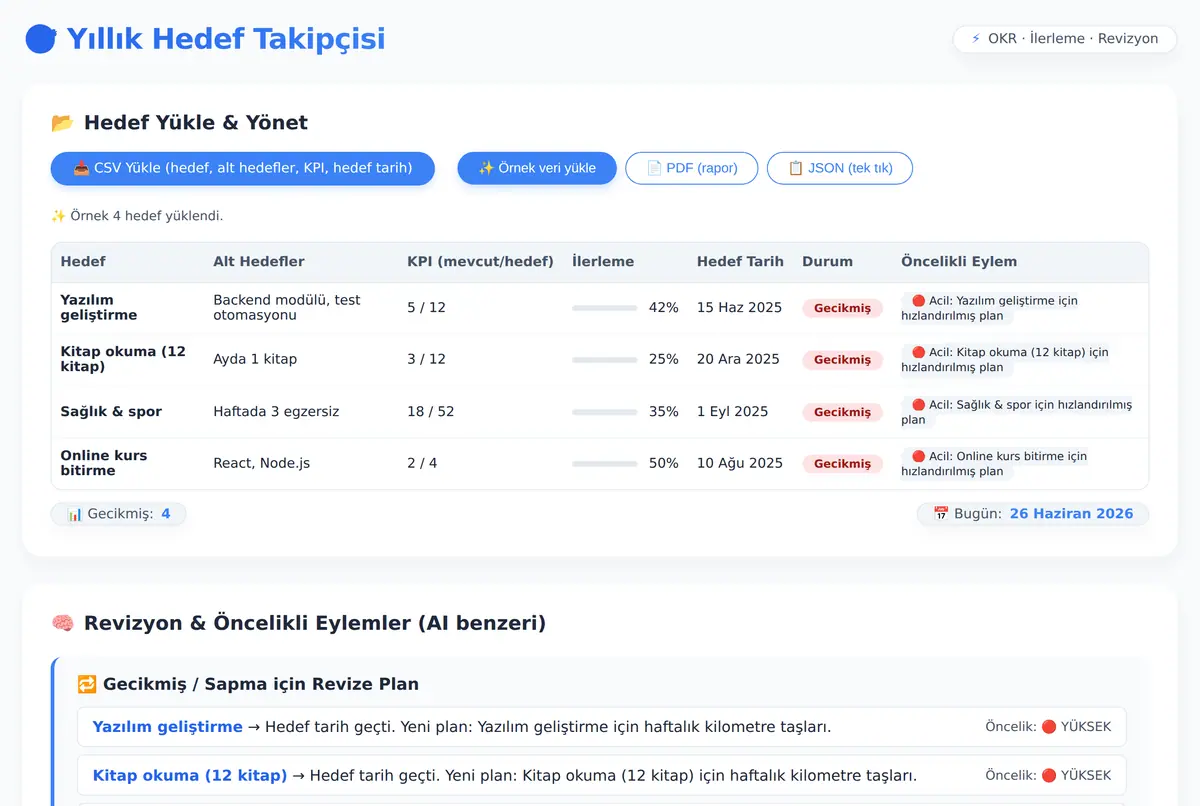This screenshot has width=1200, height=806.
Task: Select the KPI (mevcut/hedef) column header
Action: (480, 262)
